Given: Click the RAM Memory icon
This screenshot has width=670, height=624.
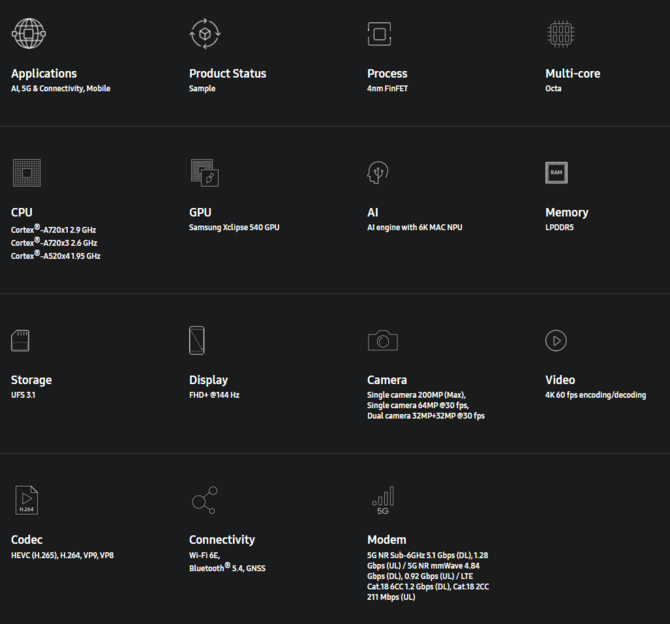Looking at the screenshot, I should [556, 173].
